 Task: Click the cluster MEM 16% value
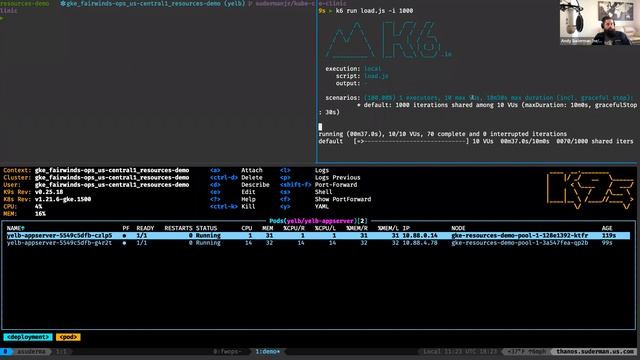pyautogui.click(x=40, y=214)
